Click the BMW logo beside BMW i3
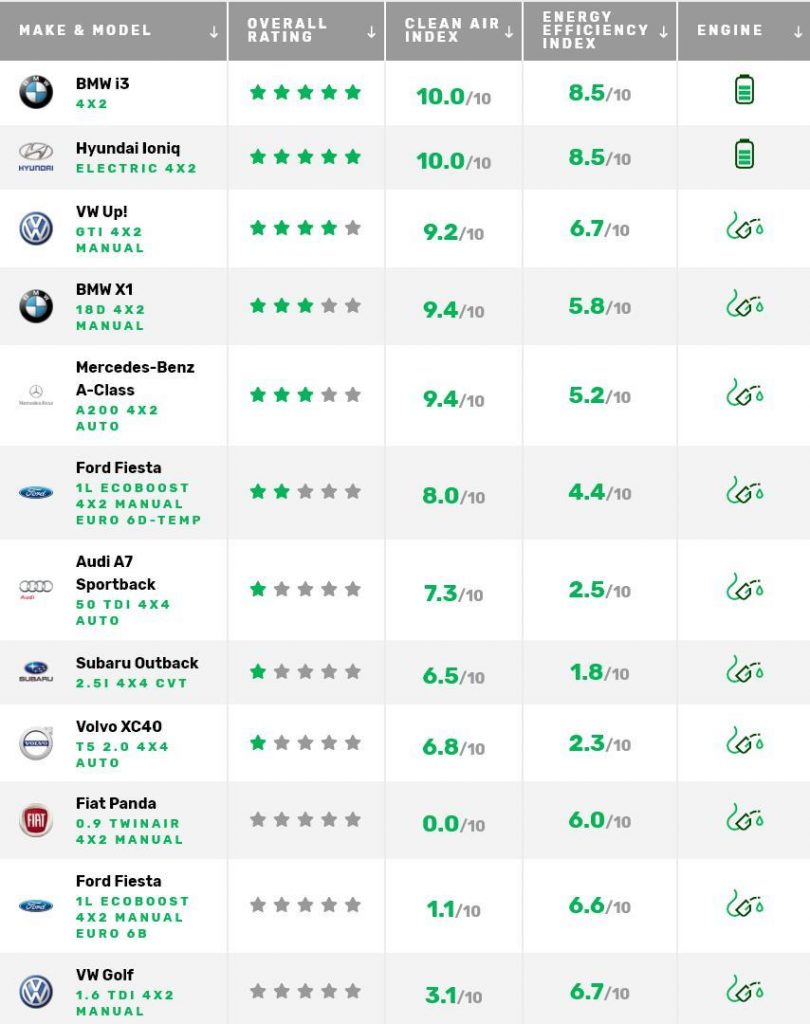The height and width of the screenshot is (1024, 810). [36, 92]
